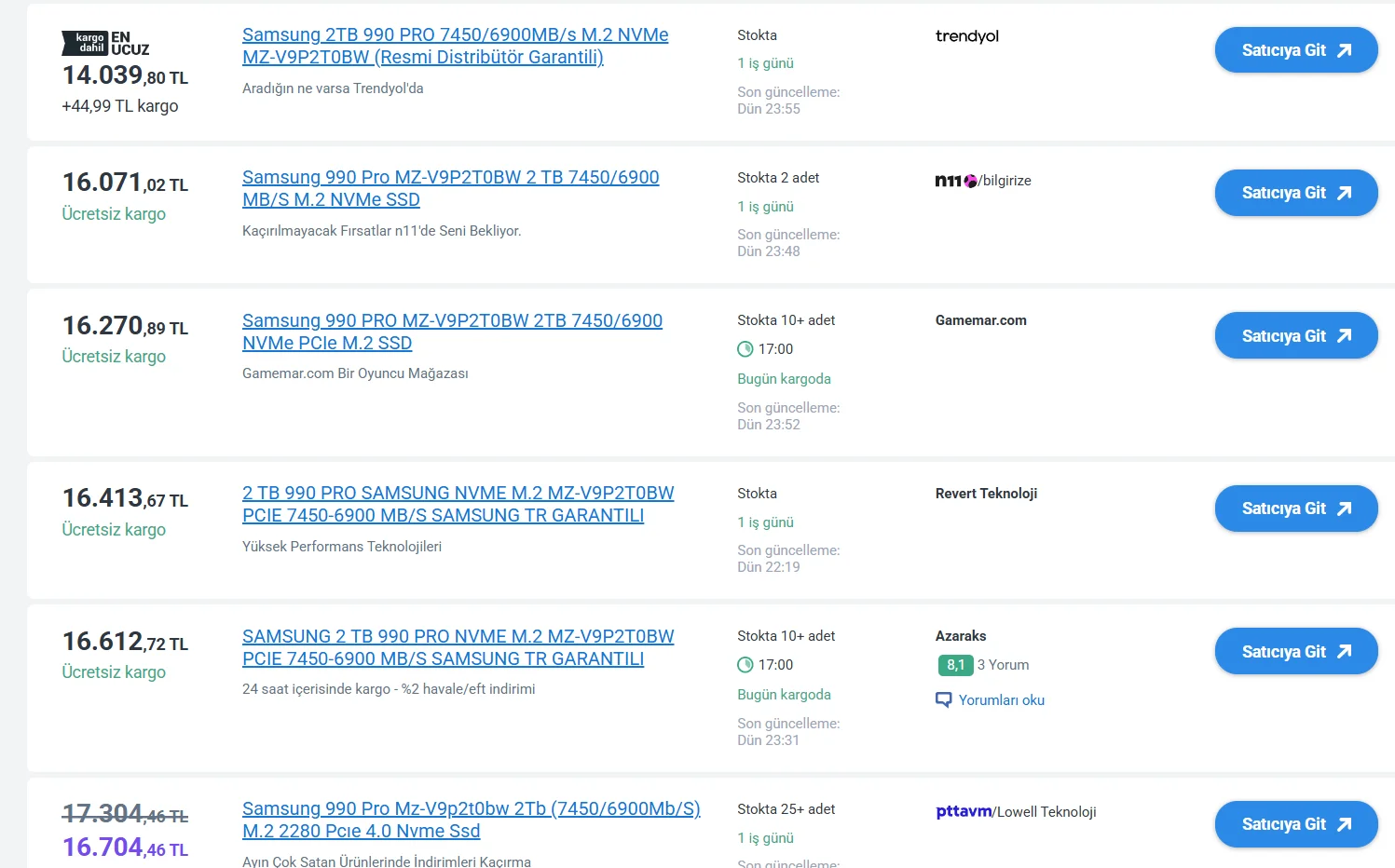Click 'Aradığın ne varsa Trendyol'da' description
Image resolution: width=1395 pixels, height=868 pixels.
point(333,88)
